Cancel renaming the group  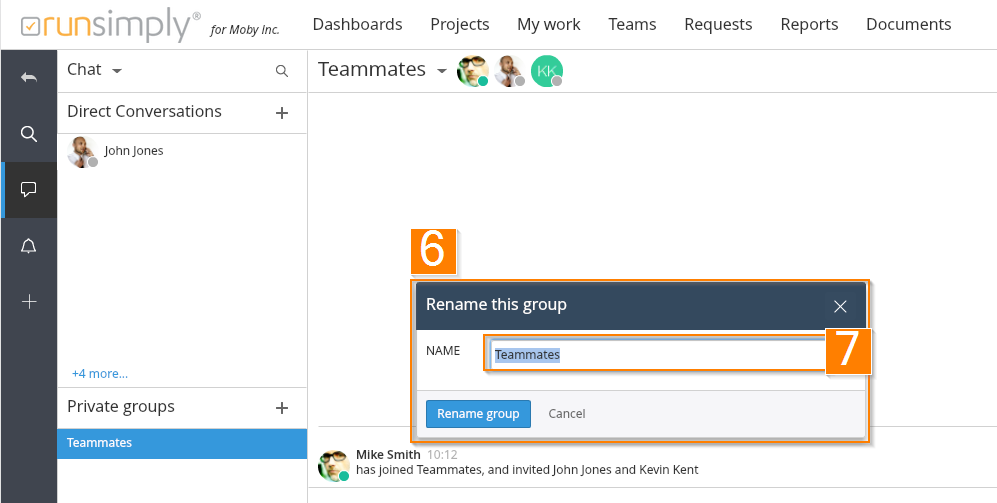coord(567,414)
